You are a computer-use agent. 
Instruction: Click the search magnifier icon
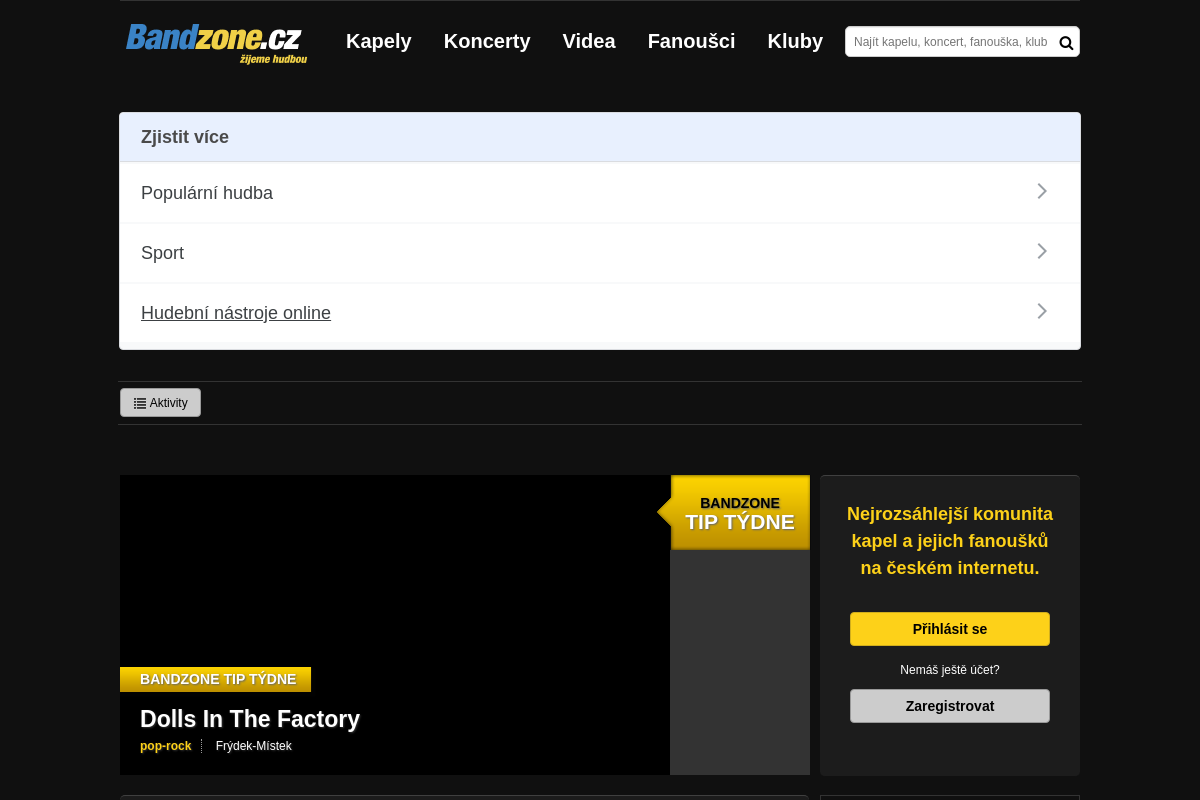(1066, 42)
